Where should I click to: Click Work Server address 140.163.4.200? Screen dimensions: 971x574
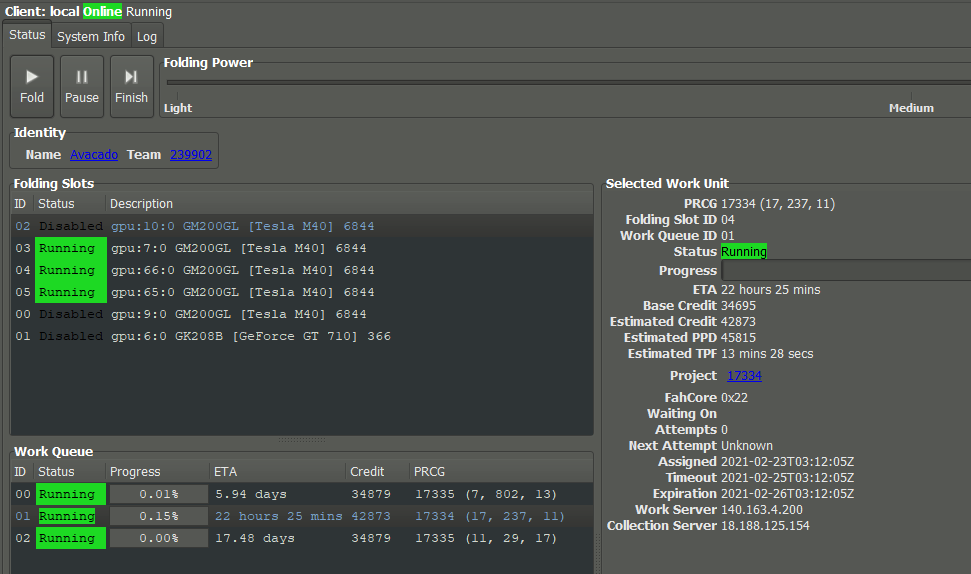762,510
